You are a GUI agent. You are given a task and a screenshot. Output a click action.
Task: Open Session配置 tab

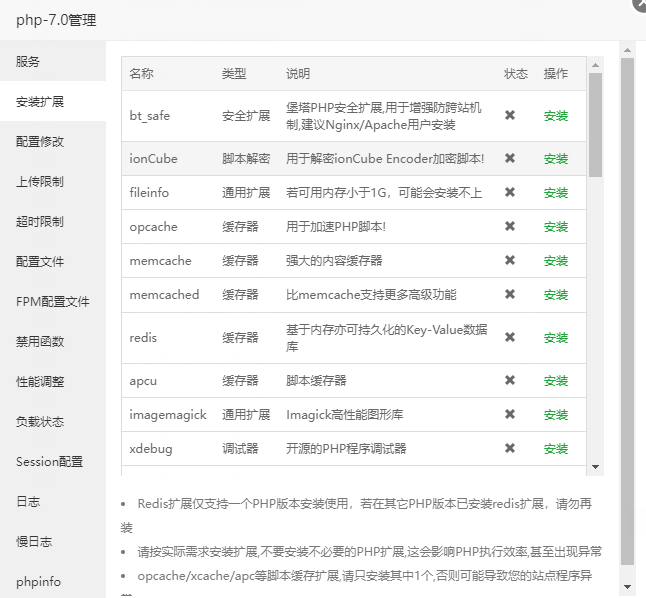point(53,461)
